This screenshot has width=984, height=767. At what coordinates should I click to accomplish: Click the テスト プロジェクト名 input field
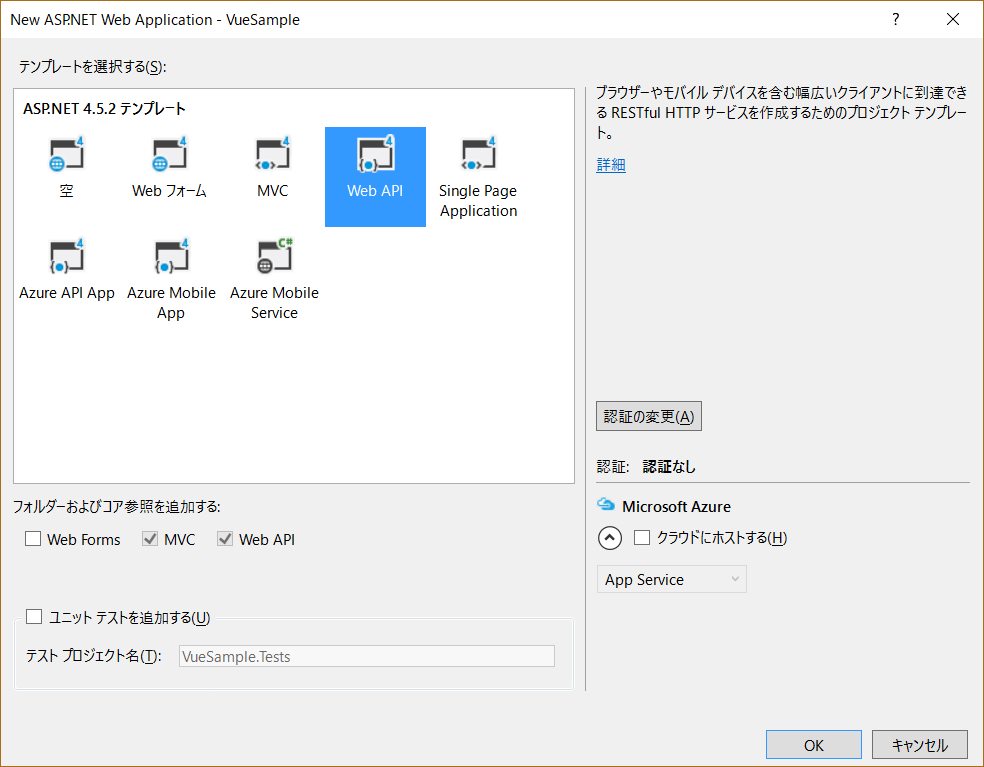pos(366,656)
